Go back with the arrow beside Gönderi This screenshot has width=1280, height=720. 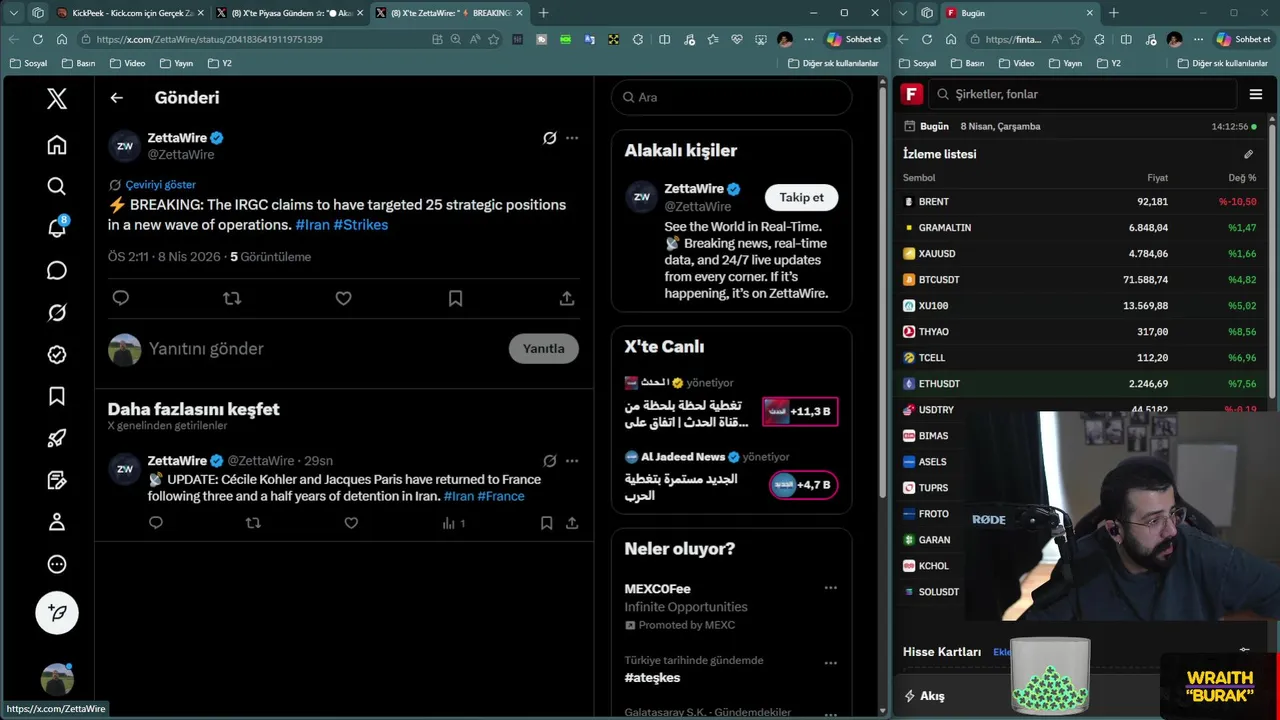click(117, 98)
